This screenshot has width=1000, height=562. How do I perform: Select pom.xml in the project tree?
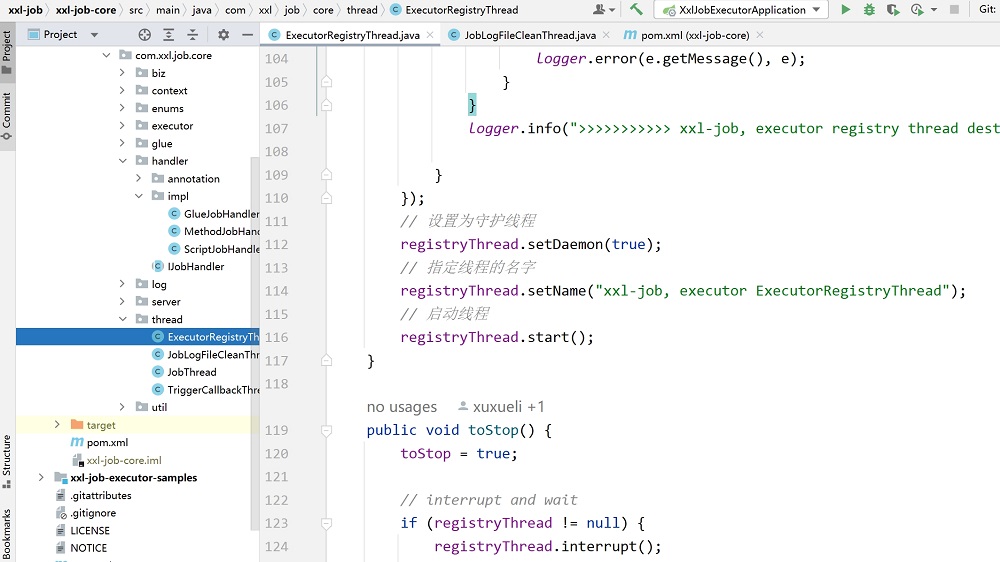point(99,442)
